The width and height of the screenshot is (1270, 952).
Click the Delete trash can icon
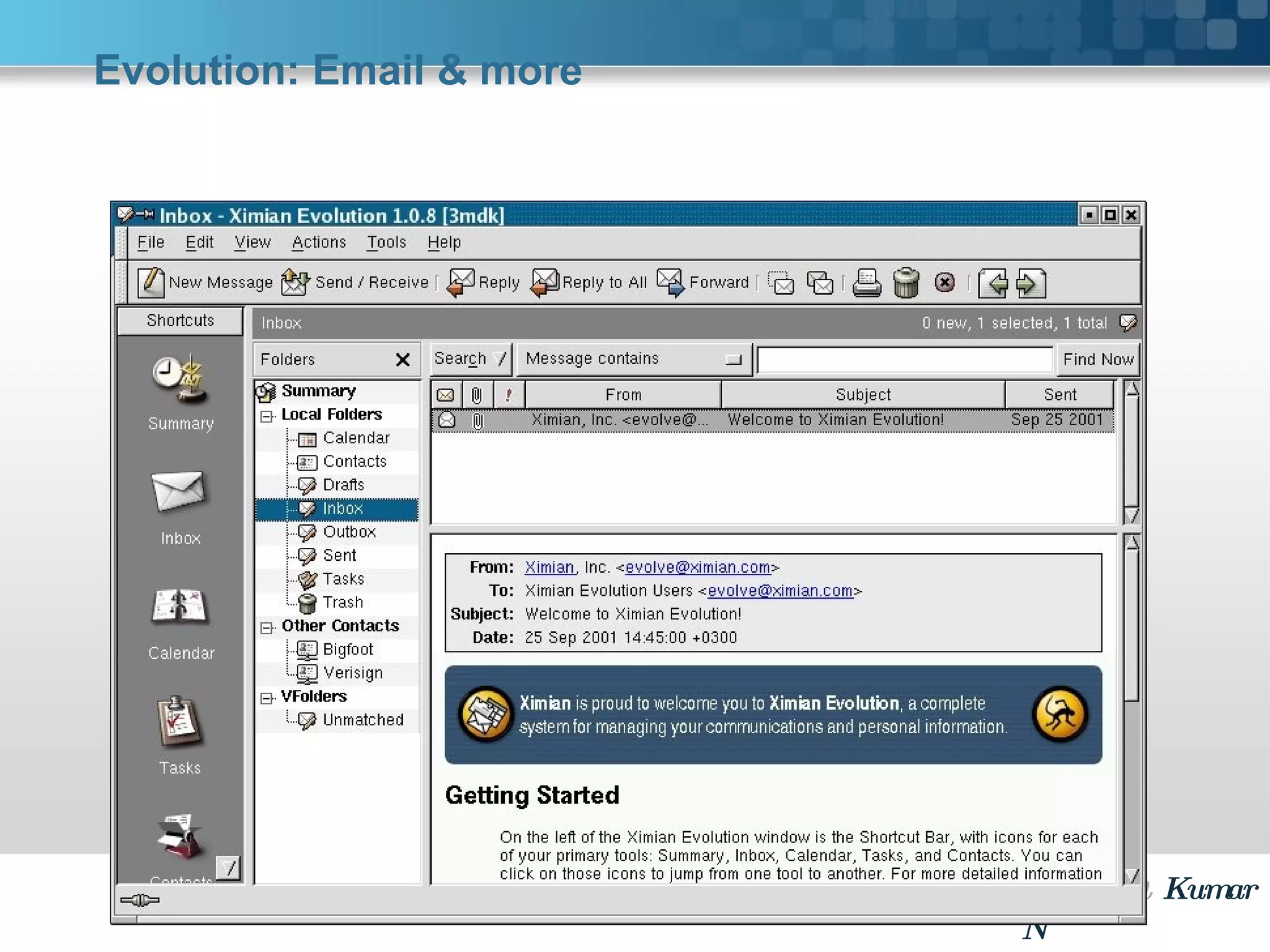pos(906,283)
